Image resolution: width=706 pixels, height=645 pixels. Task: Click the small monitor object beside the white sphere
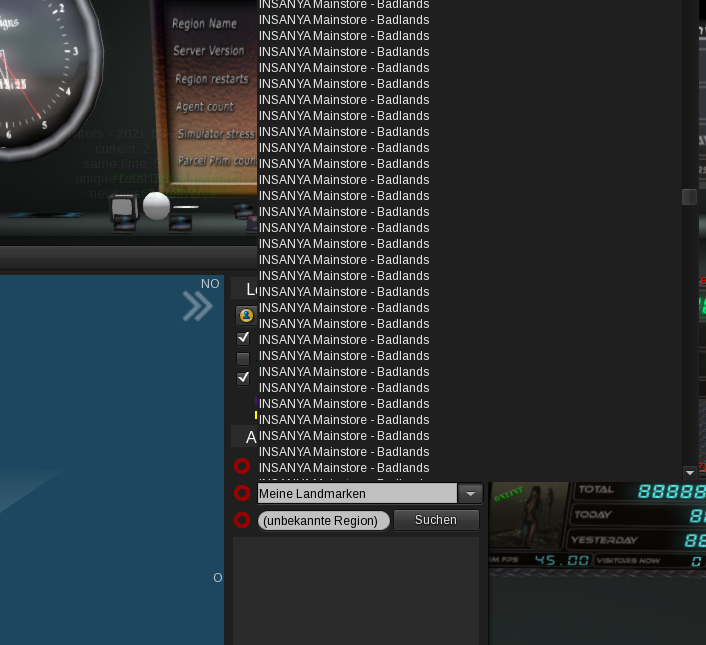(123, 209)
